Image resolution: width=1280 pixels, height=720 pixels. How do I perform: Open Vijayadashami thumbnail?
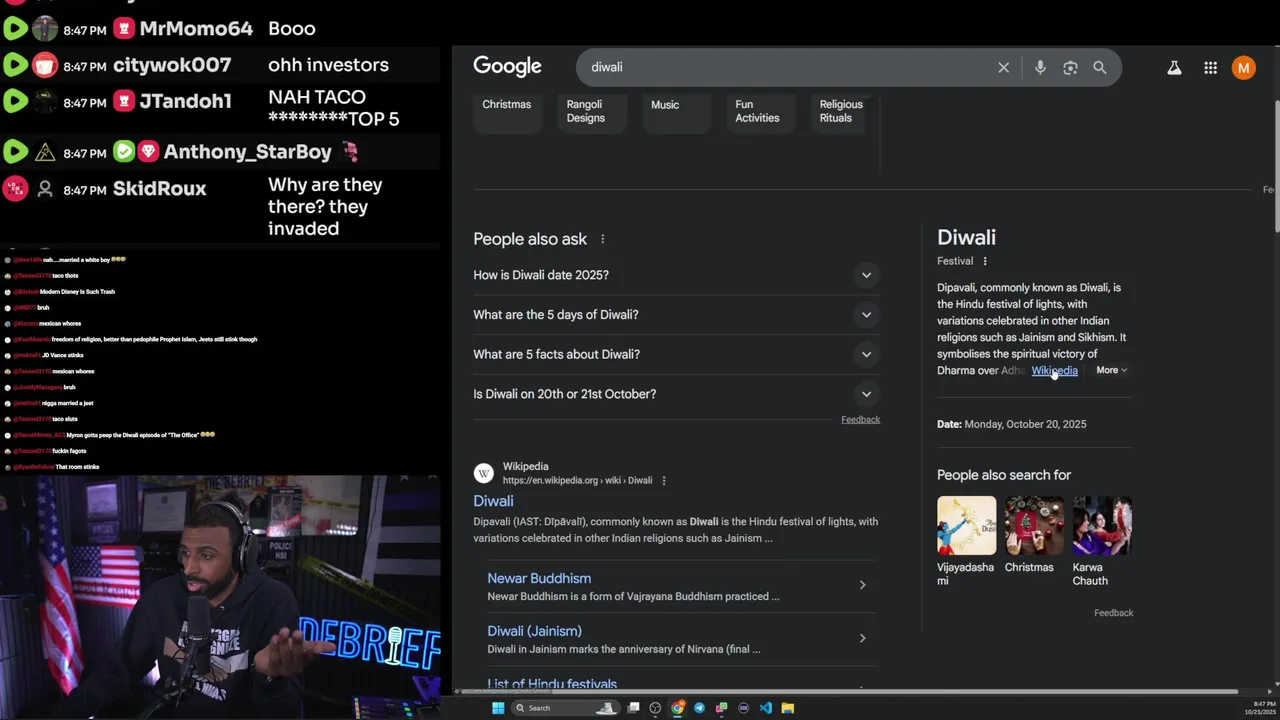(966, 525)
